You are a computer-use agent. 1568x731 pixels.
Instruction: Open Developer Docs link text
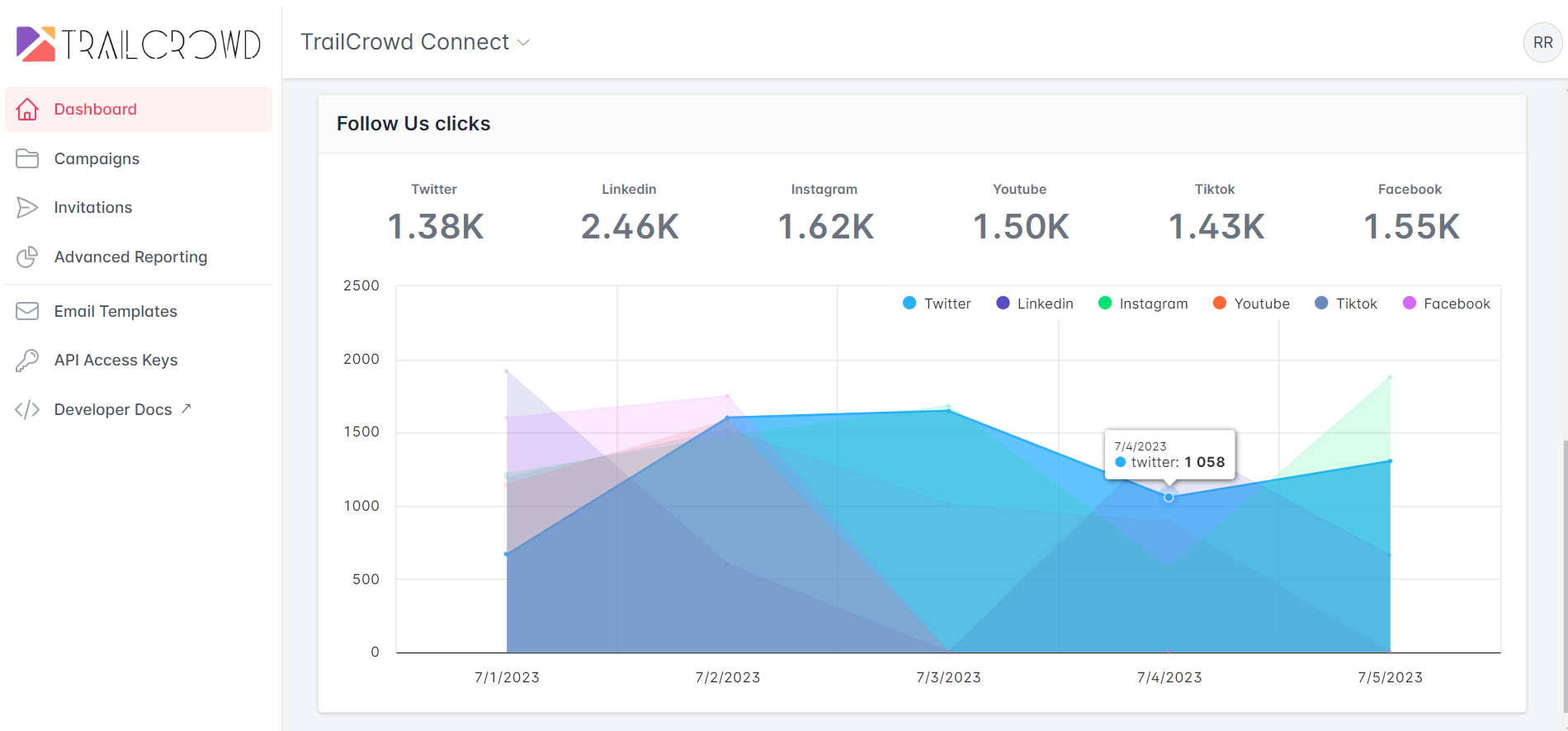pyautogui.click(x=113, y=409)
